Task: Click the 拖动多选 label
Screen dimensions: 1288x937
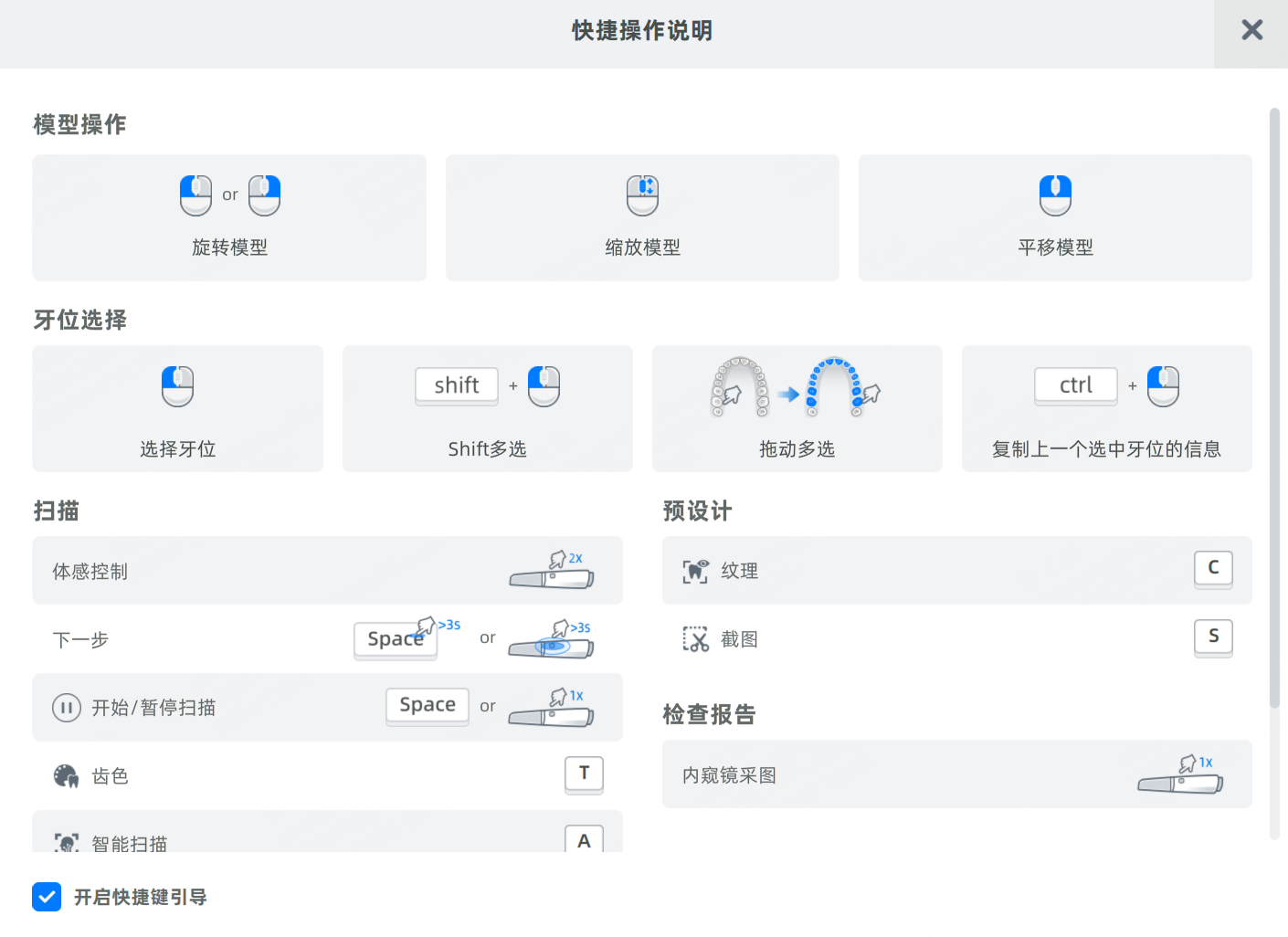Action: tap(797, 449)
